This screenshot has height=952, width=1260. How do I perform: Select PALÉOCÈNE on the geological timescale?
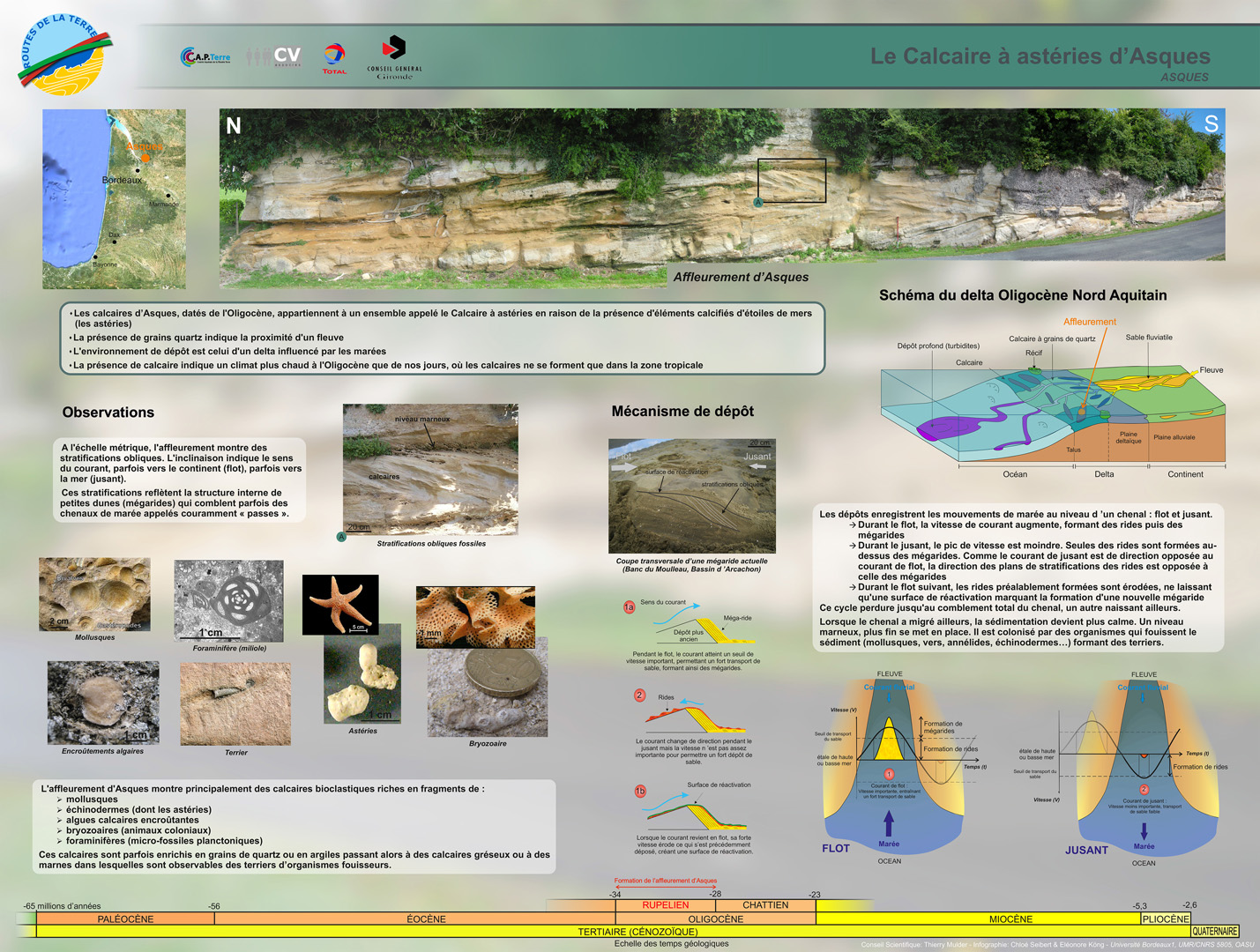pyautogui.click(x=125, y=919)
